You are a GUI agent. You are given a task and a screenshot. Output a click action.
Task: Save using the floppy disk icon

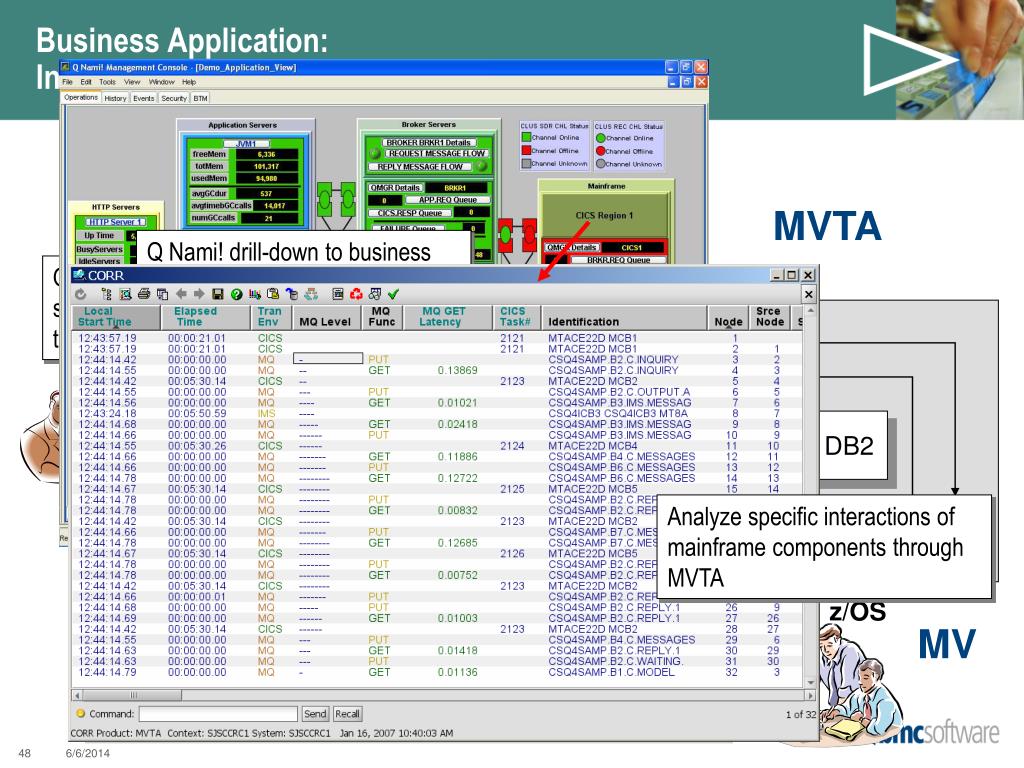pos(218,294)
